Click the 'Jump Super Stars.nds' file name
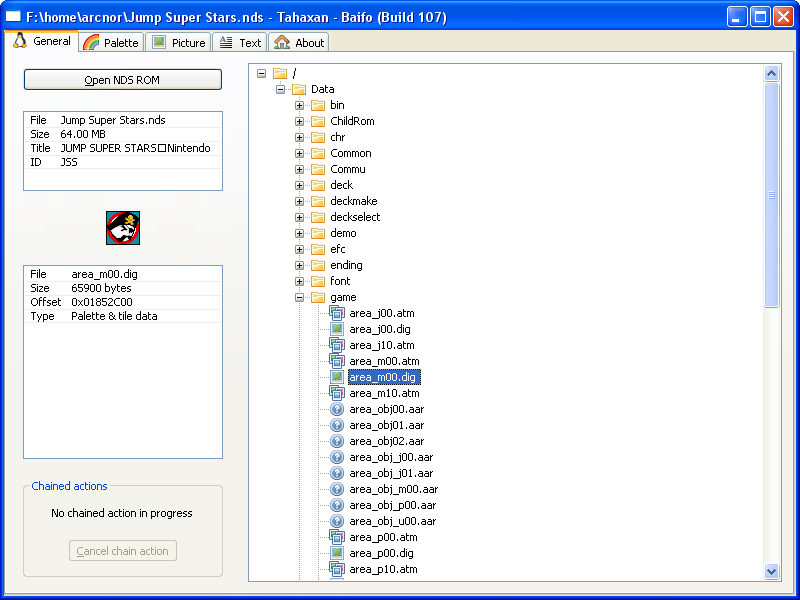Screen dimensions: 800x600 coord(113,120)
